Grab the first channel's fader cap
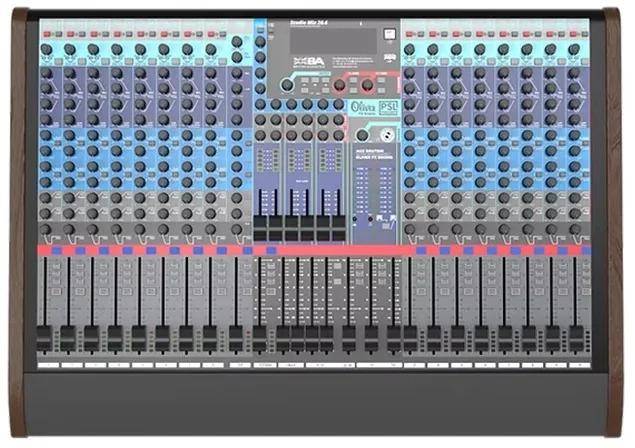The image size is (635, 448). 45,339
